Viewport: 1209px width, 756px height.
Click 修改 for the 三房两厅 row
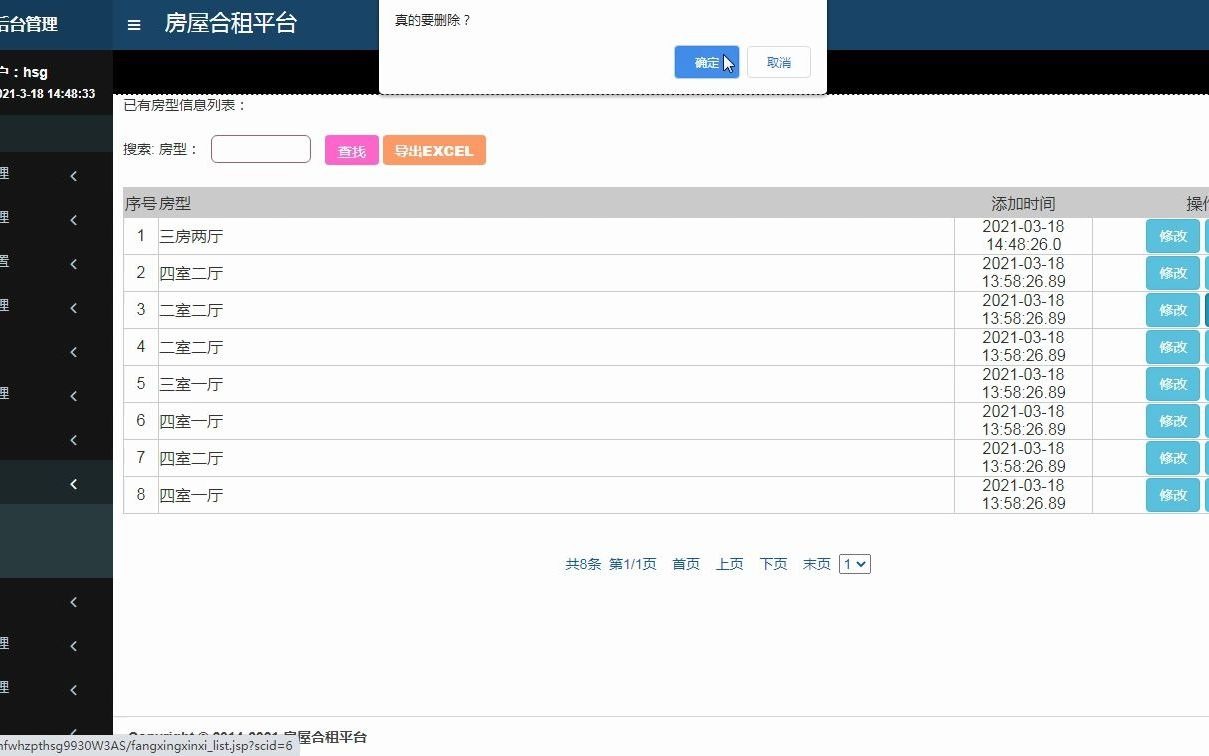click(1171, 236)
